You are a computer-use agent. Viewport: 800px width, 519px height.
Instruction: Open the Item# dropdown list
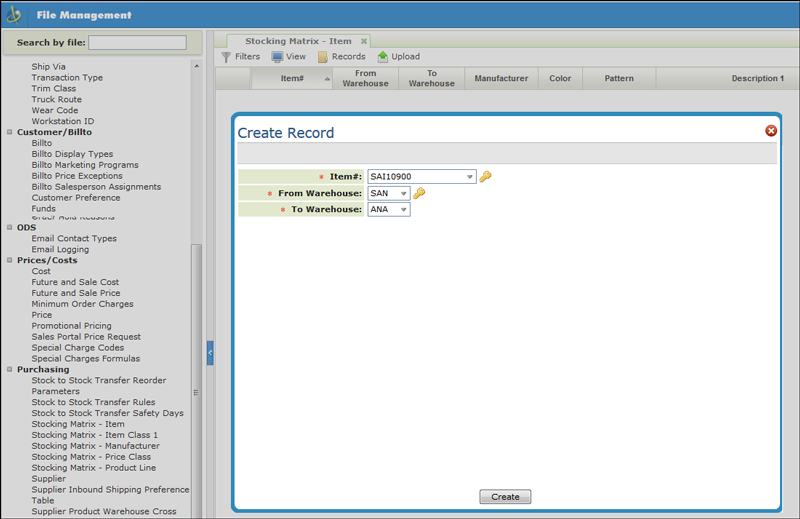point(469,177)
